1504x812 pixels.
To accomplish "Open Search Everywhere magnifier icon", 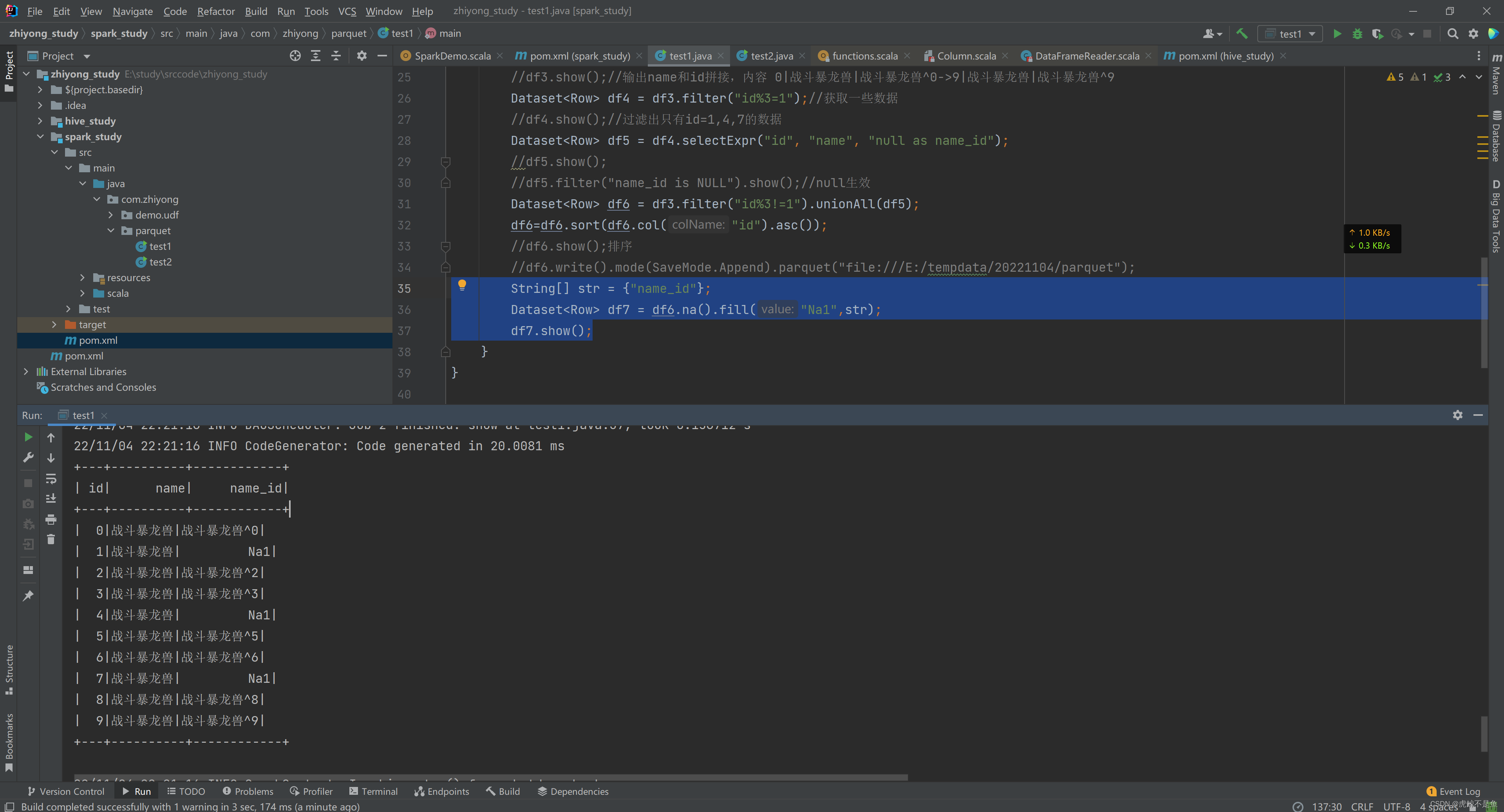I will click(1453, 34).
